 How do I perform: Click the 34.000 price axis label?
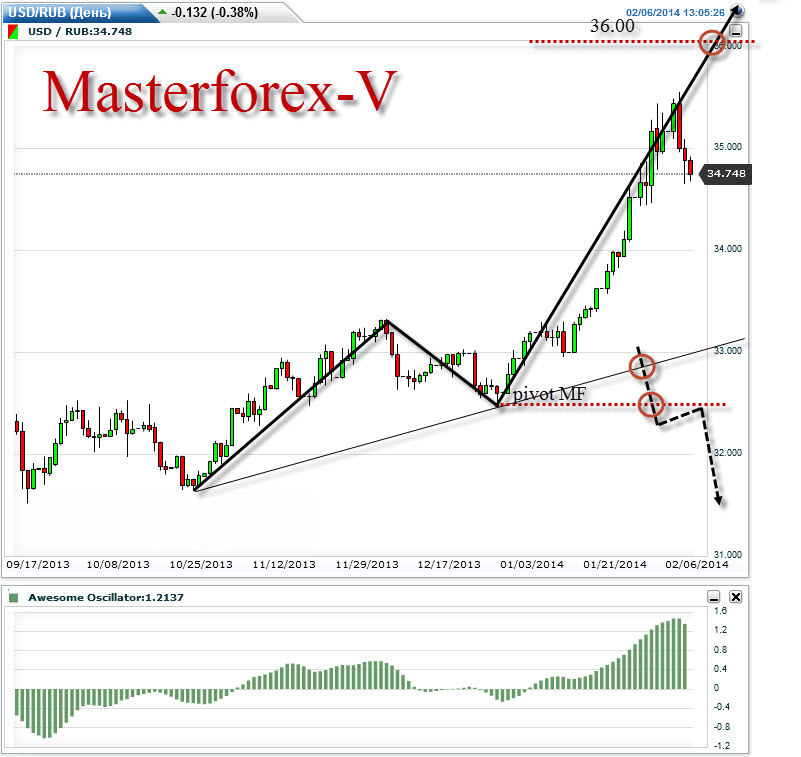(727, 249)
